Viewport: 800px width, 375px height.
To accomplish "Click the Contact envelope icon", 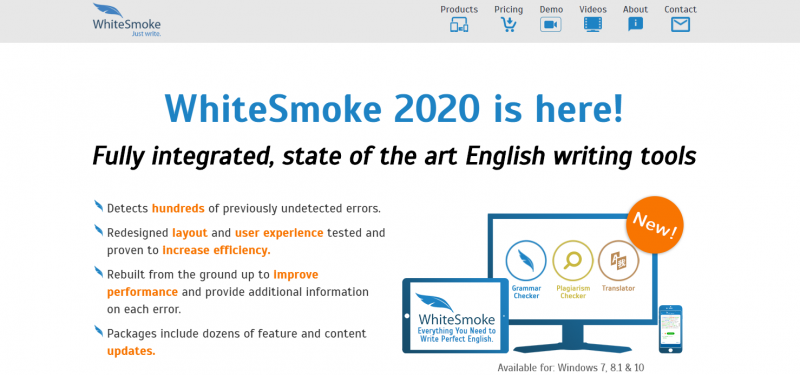I will coord(680,24).
